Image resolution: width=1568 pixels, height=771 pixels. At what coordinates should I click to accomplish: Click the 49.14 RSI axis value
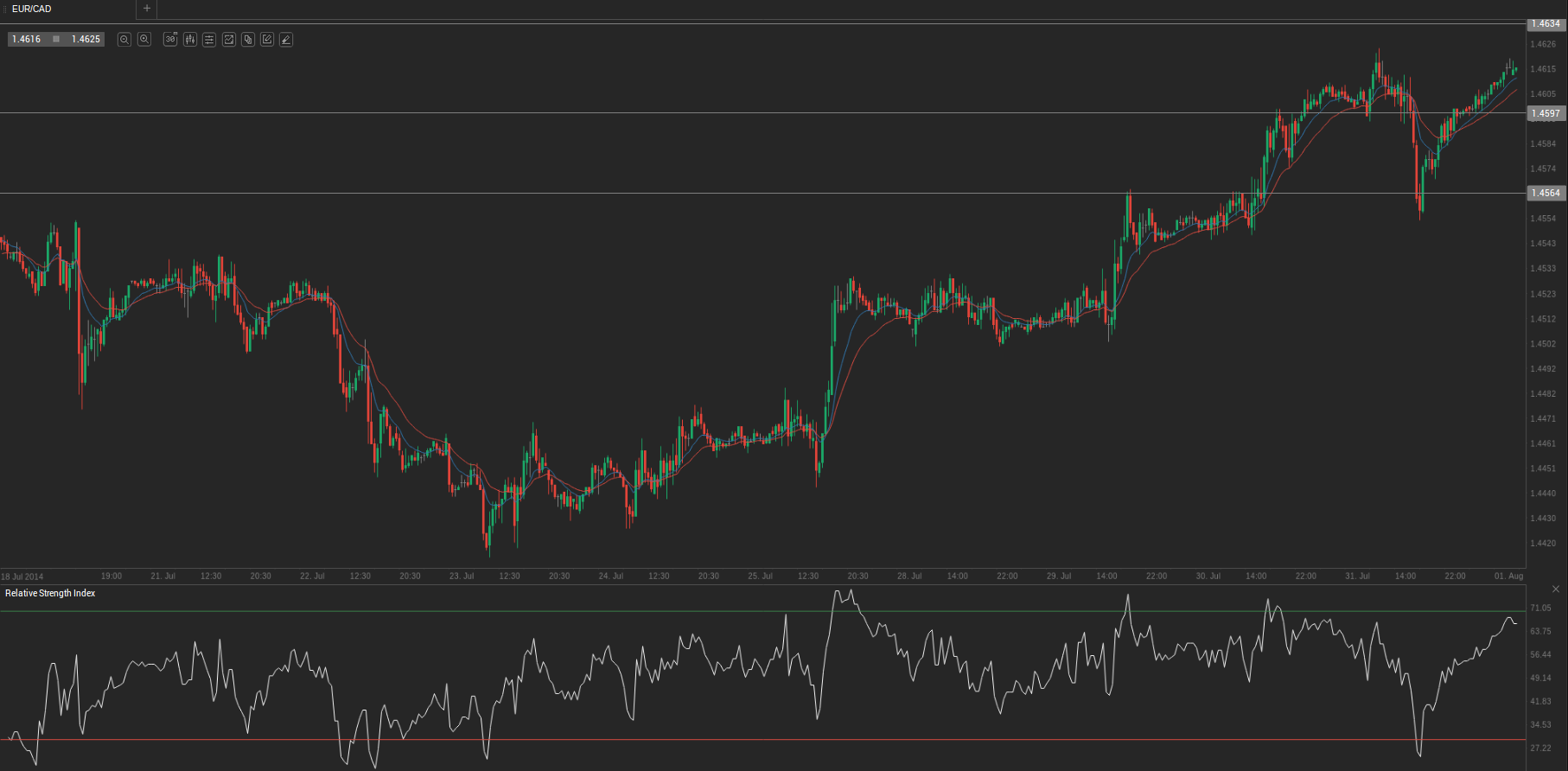pyautogui.click(x=1540, y=679)
